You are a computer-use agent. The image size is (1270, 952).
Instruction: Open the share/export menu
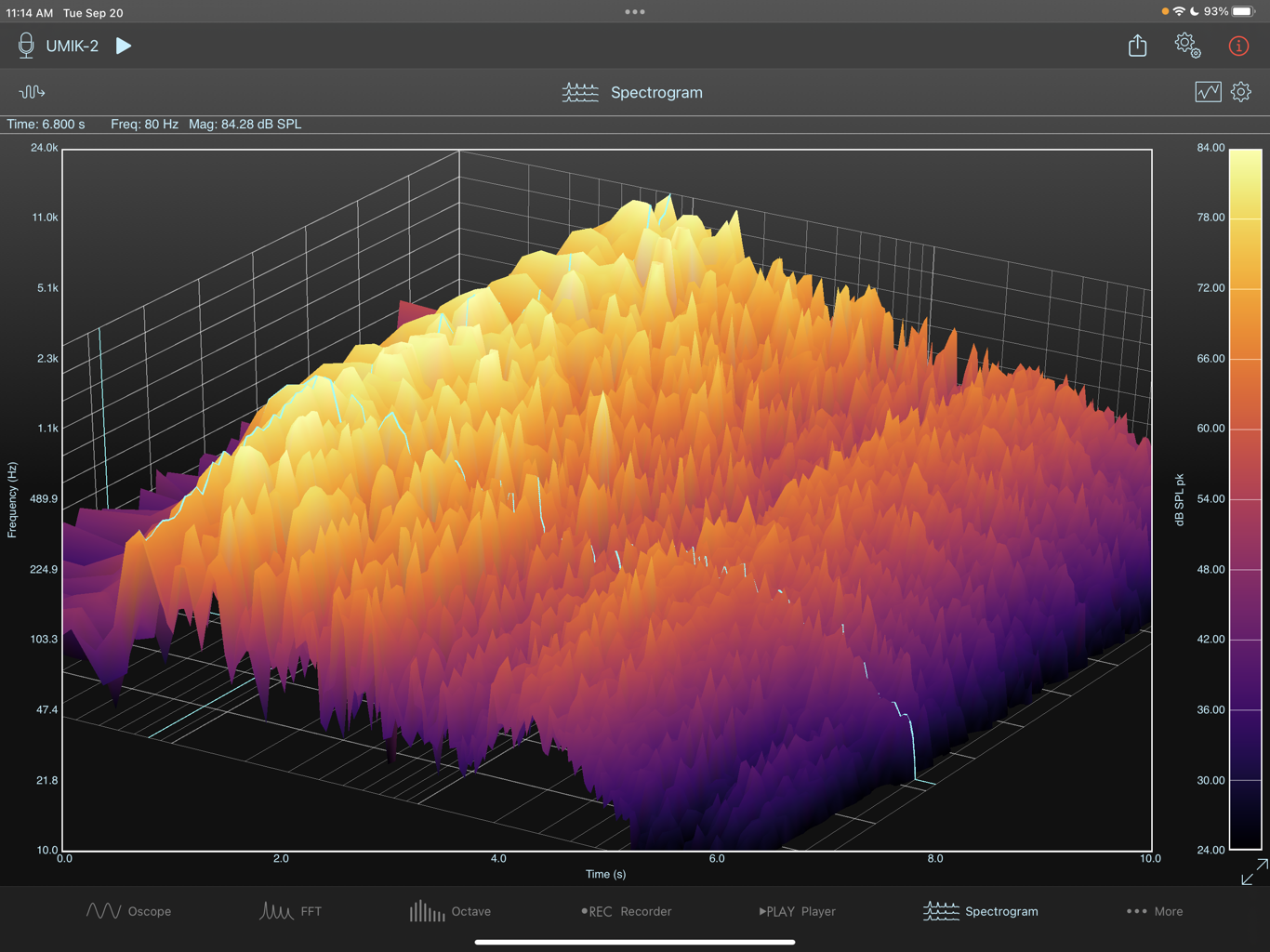point(1137,45)
